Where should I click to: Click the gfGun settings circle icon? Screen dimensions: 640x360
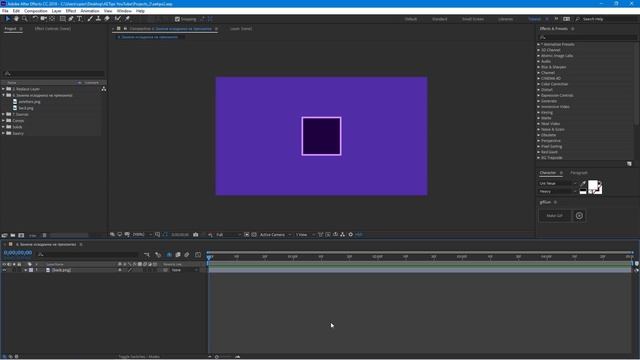[x=579, y=216]
